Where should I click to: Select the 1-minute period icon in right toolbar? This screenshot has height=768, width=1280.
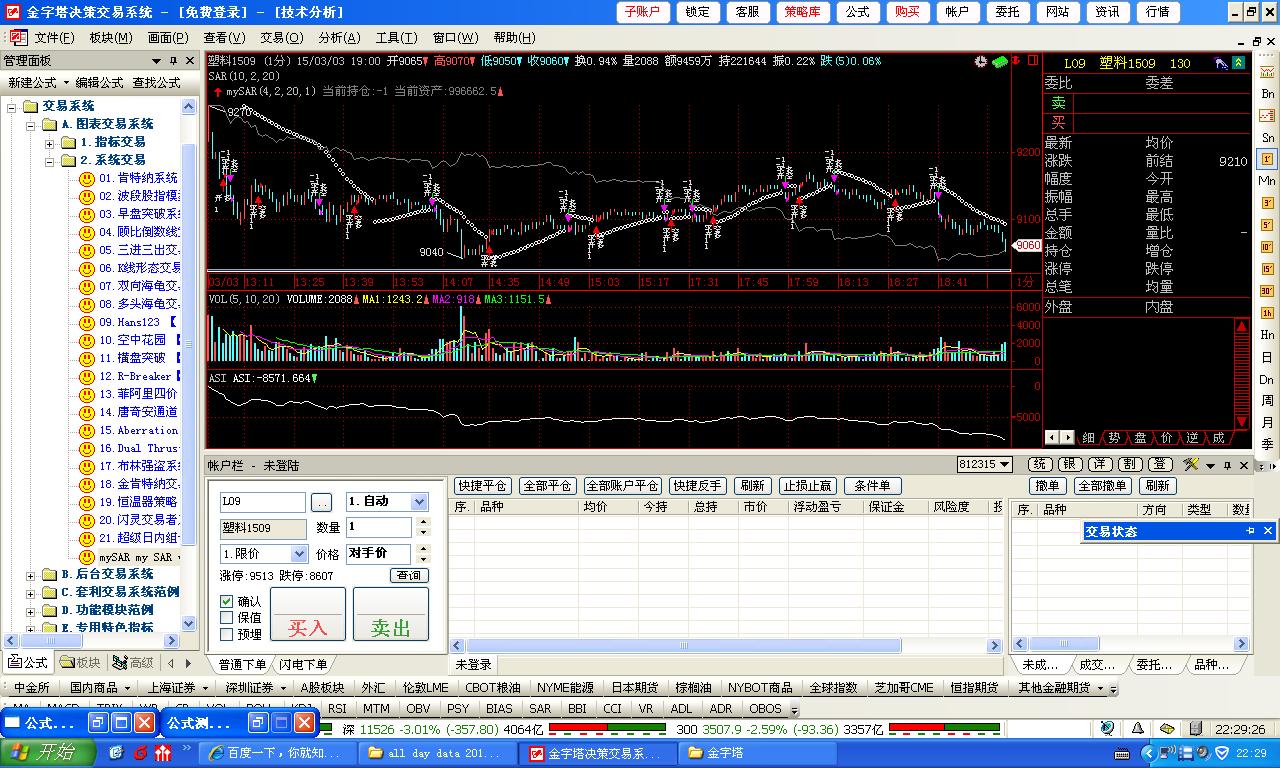(x=1267, y=159)
